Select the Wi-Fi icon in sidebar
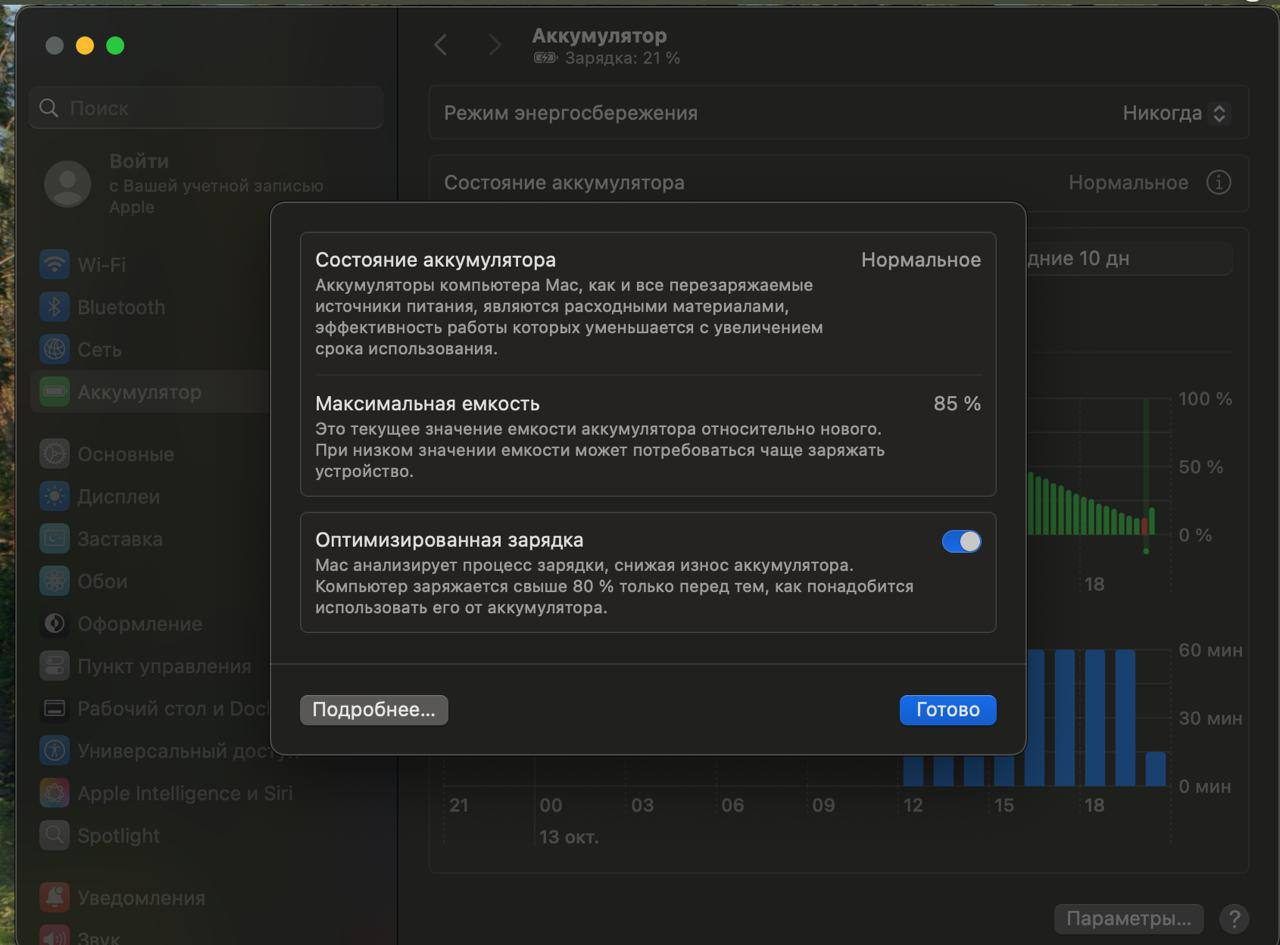Screen dimensions: 1280x945 click(54, 265)
